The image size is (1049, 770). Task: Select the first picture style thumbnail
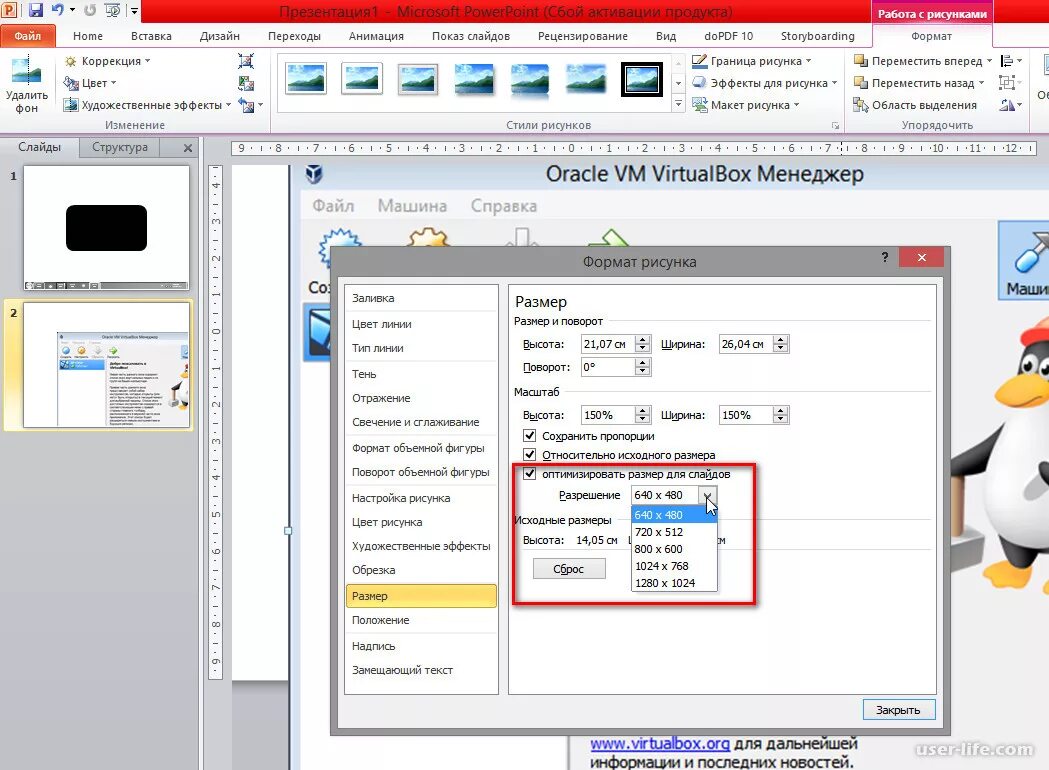click(x=306, y=79)
